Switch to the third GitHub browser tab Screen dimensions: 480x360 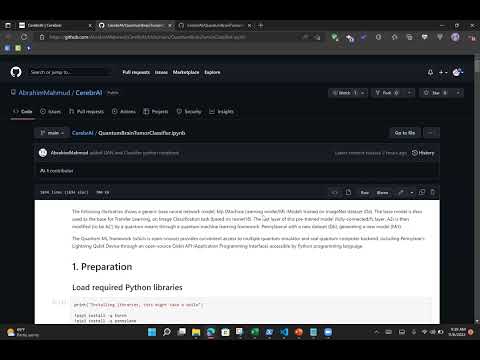pyautogui.click(x=215, y=25)
